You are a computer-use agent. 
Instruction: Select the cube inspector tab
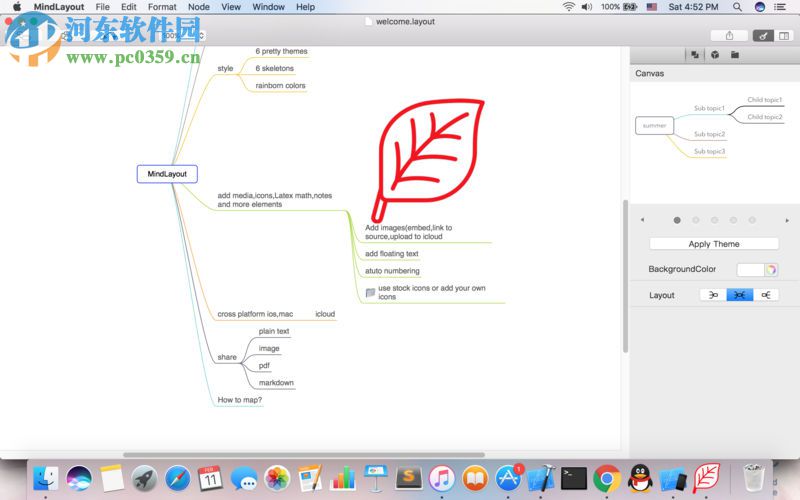[715, 55]
